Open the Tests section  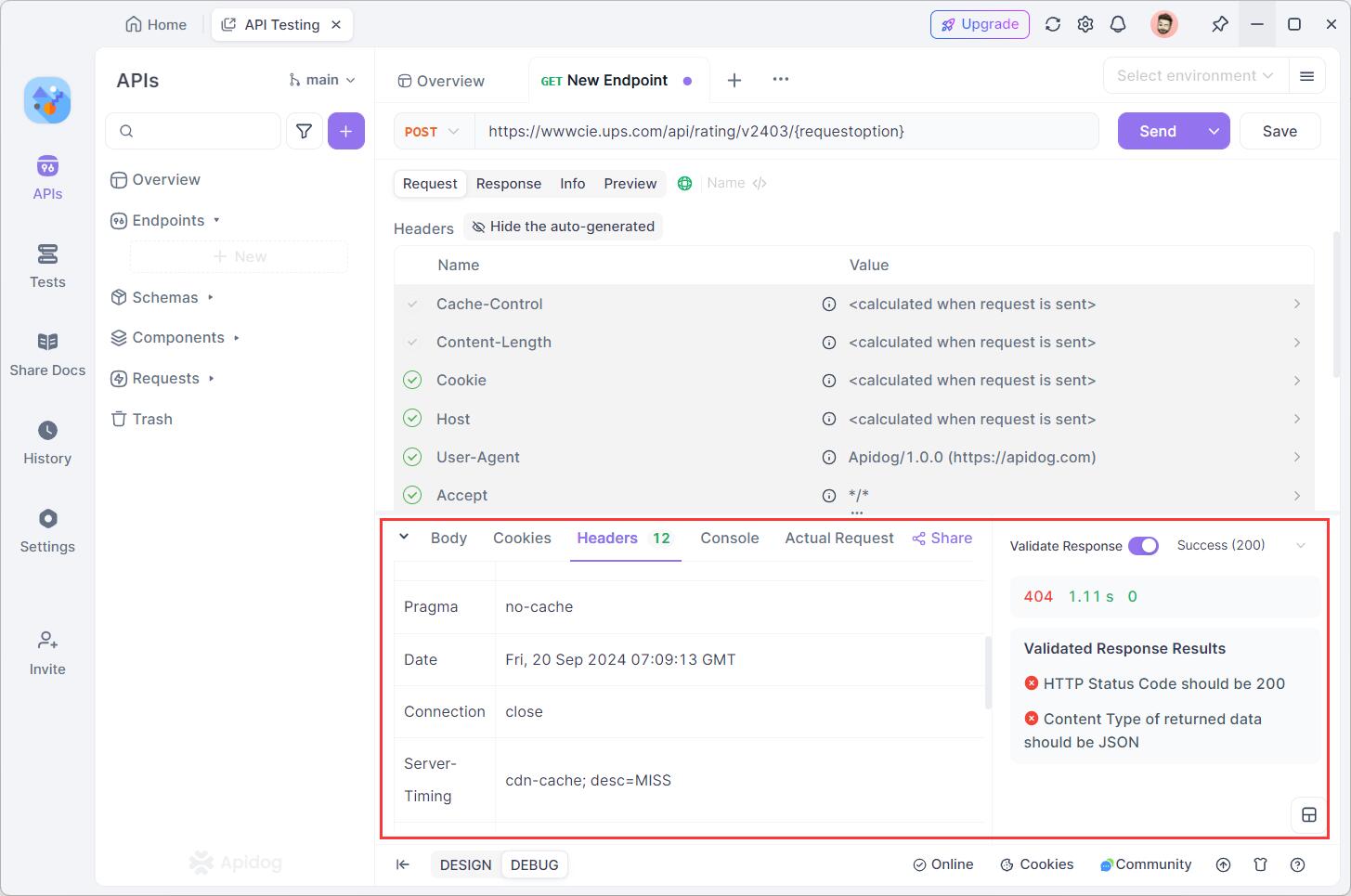click(47, 266)
